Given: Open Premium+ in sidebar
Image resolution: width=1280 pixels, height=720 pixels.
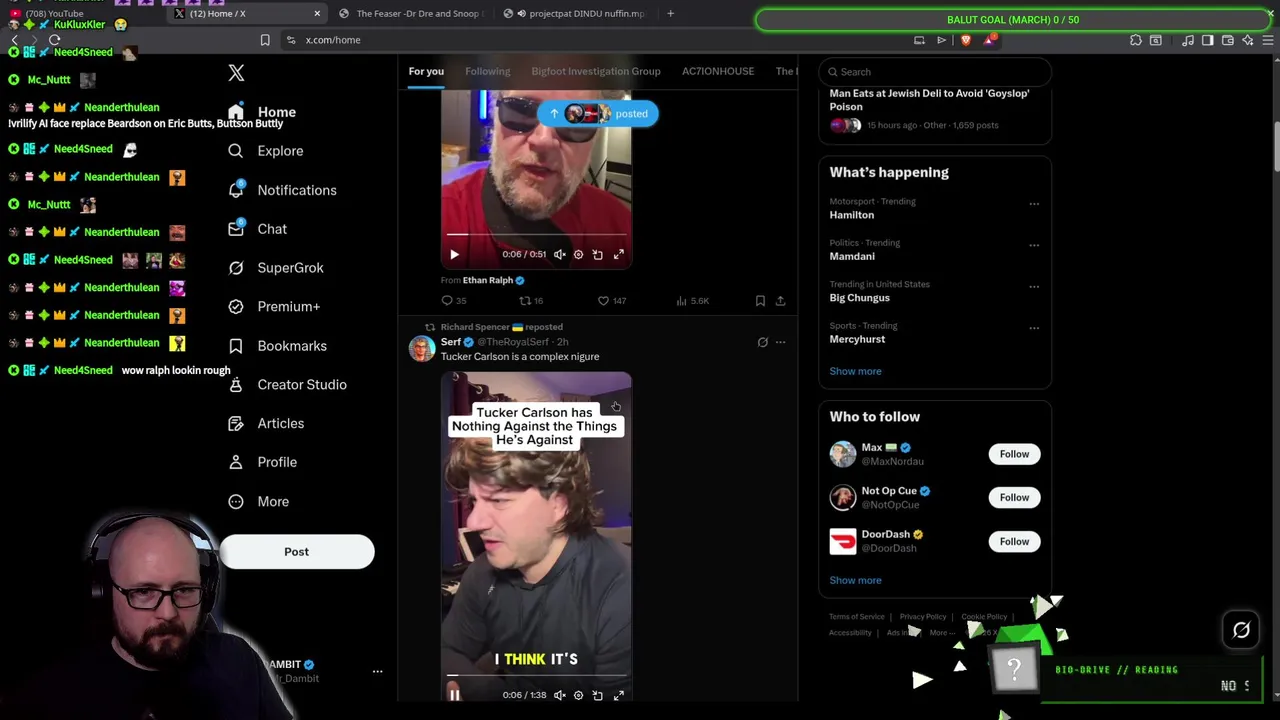Looking at the screenshot, I should pyautogui.click(x=273, y=307).
